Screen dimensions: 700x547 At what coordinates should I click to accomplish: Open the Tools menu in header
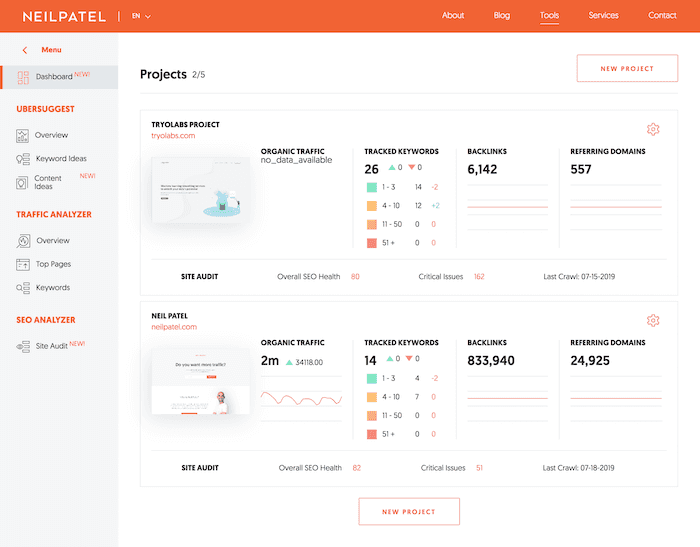click(x=549, y=16)
